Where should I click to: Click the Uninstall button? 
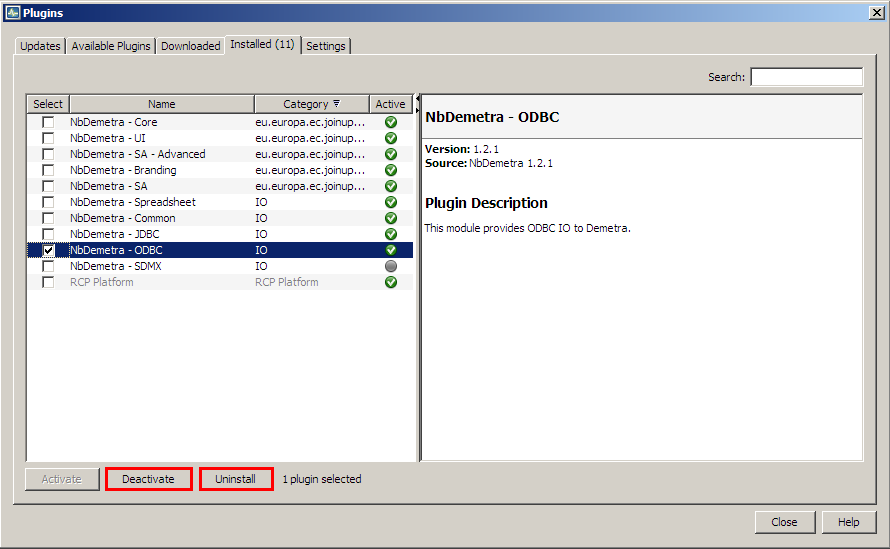(236, 479)
